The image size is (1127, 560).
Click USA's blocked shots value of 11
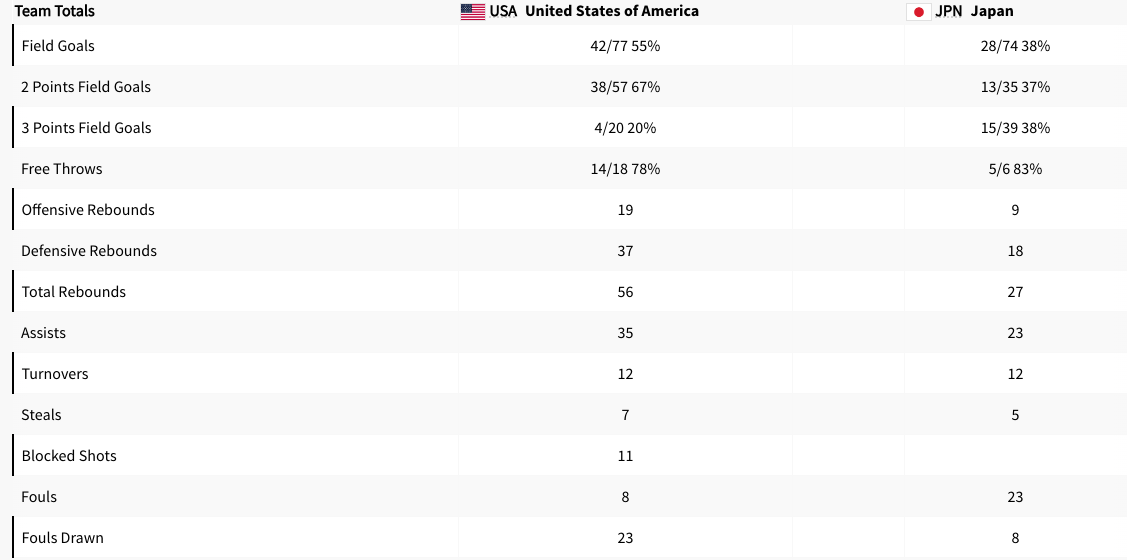pyautogui.click(x=625, y=456)
